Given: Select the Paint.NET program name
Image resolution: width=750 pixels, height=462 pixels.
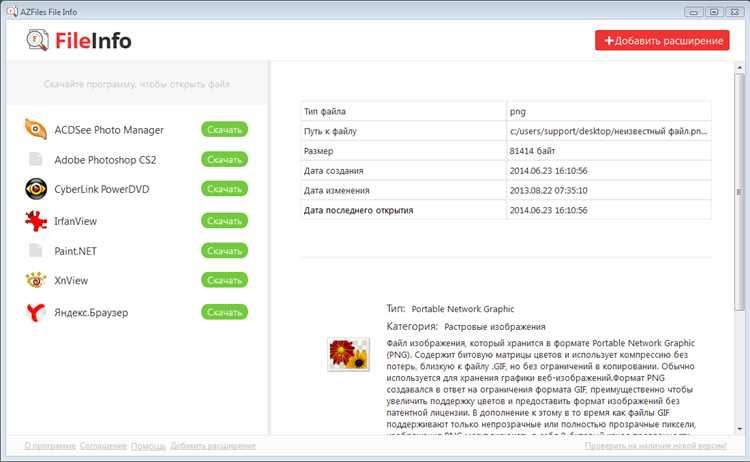Looking at the screenshot, I should (76, 251).
